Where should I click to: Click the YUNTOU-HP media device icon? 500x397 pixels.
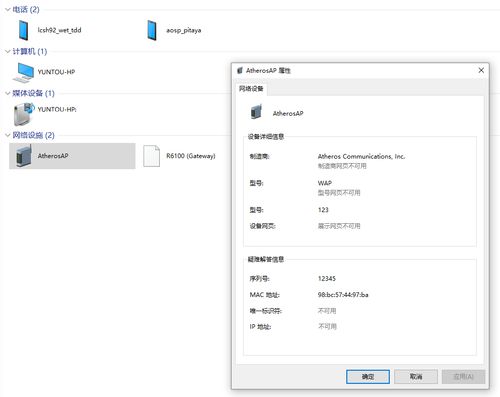23,114
